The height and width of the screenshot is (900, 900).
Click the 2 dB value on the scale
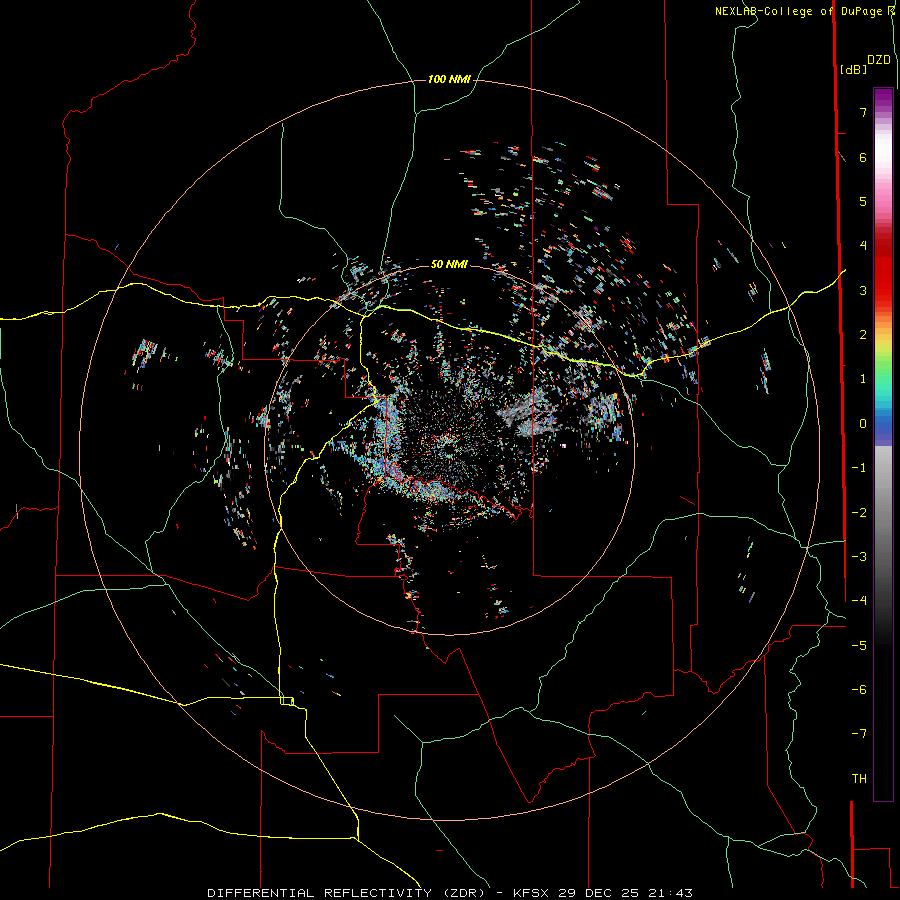(x=863, y=335)
